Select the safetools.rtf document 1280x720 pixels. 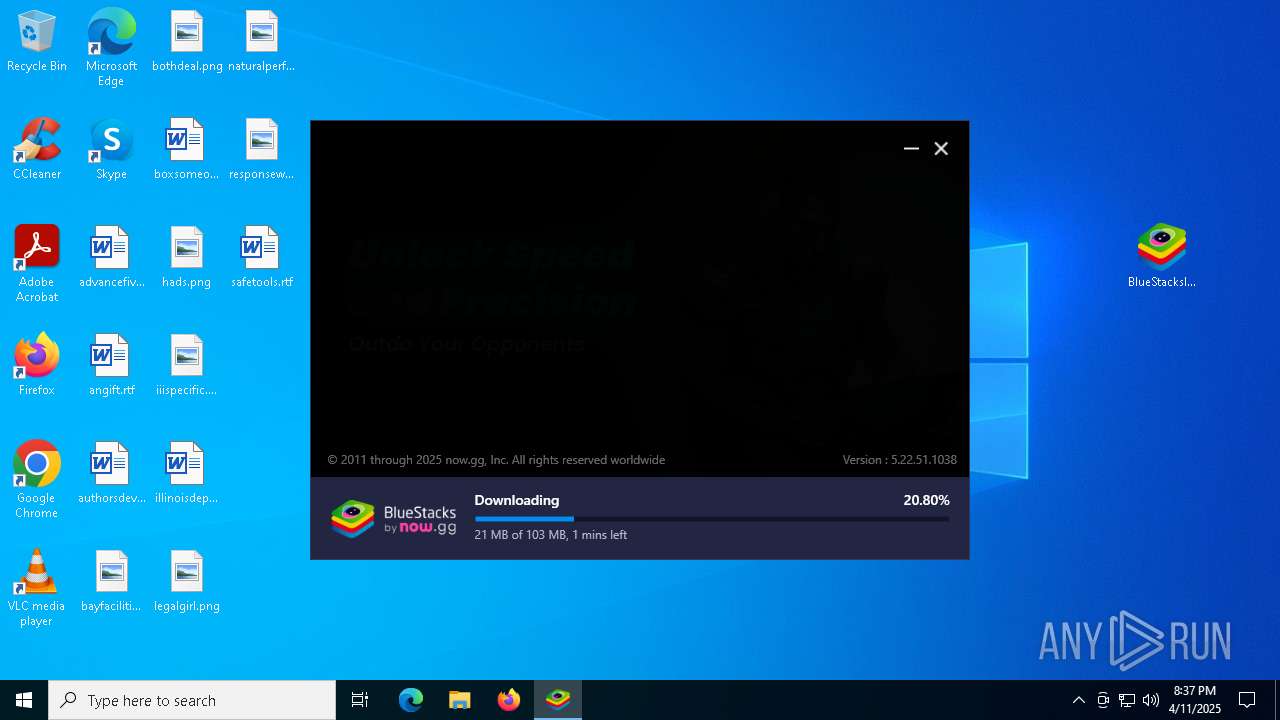point(261,258)
